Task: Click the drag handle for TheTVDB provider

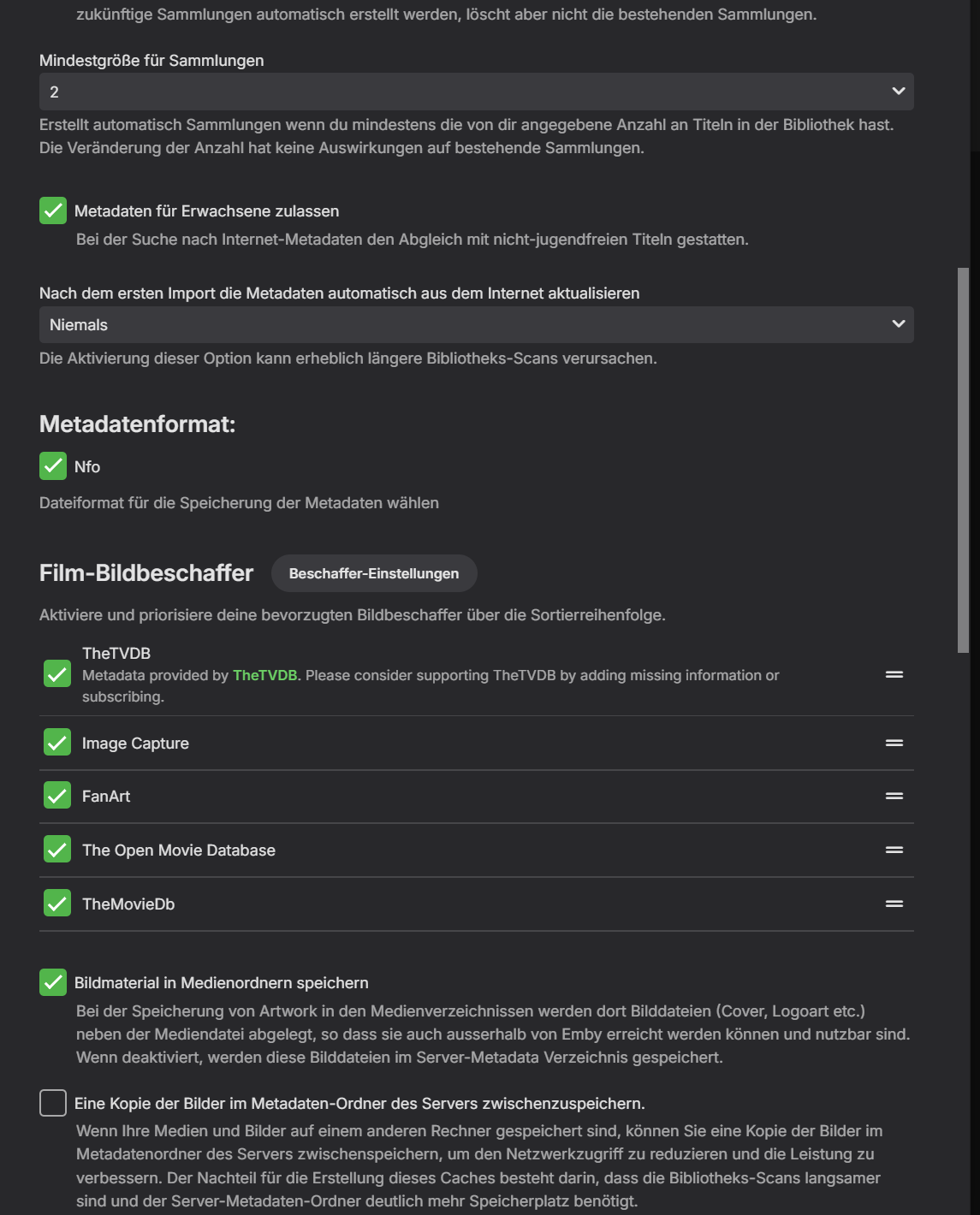Action: coord(894,674)
